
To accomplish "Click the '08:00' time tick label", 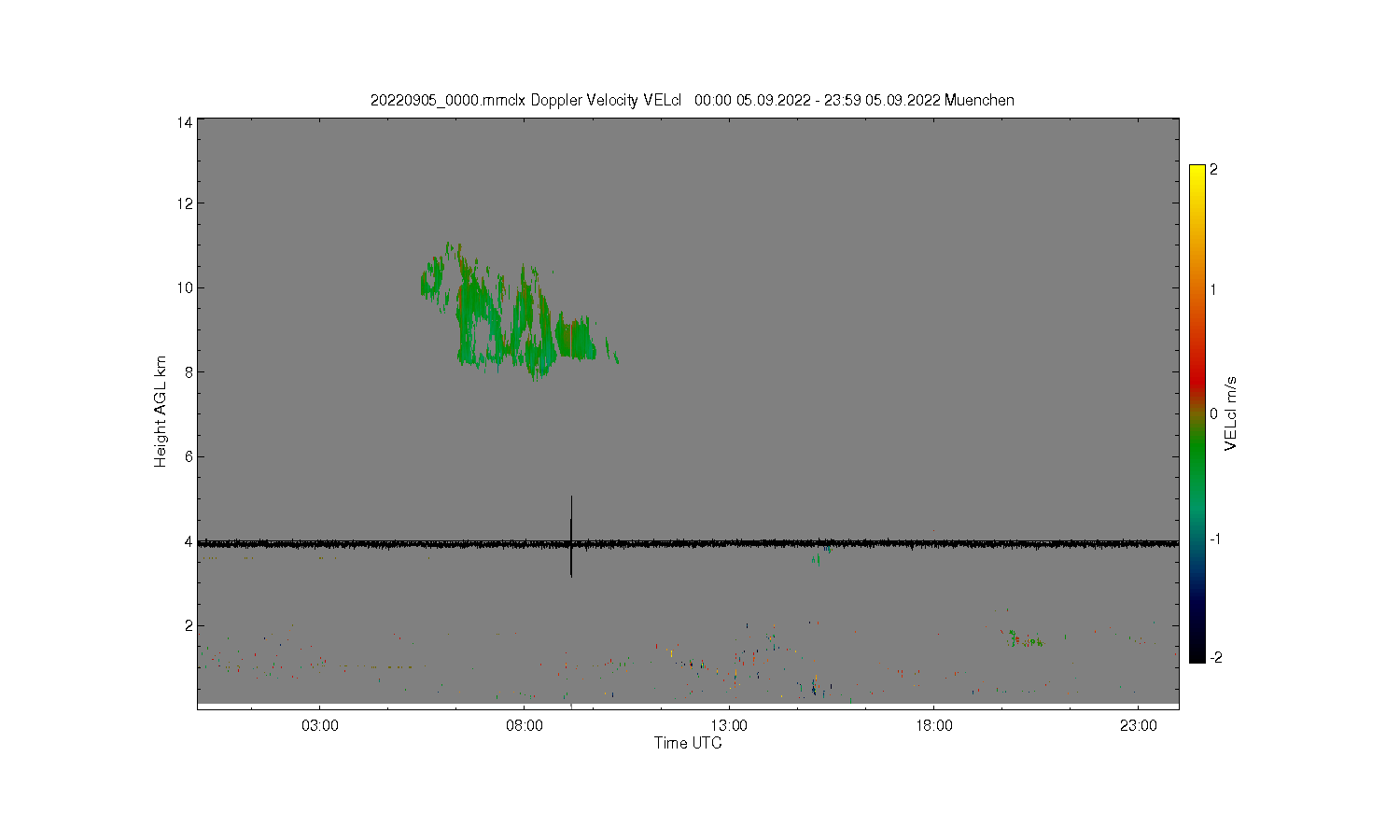I will [525, 725].
